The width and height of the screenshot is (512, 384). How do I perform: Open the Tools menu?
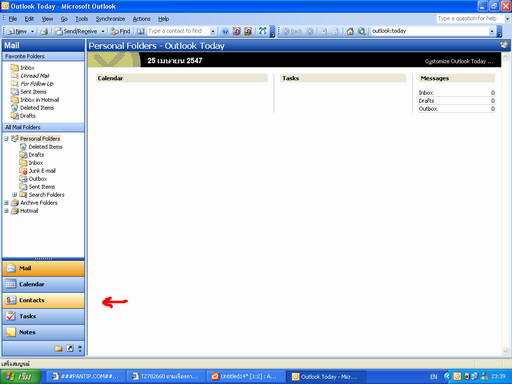82,19
